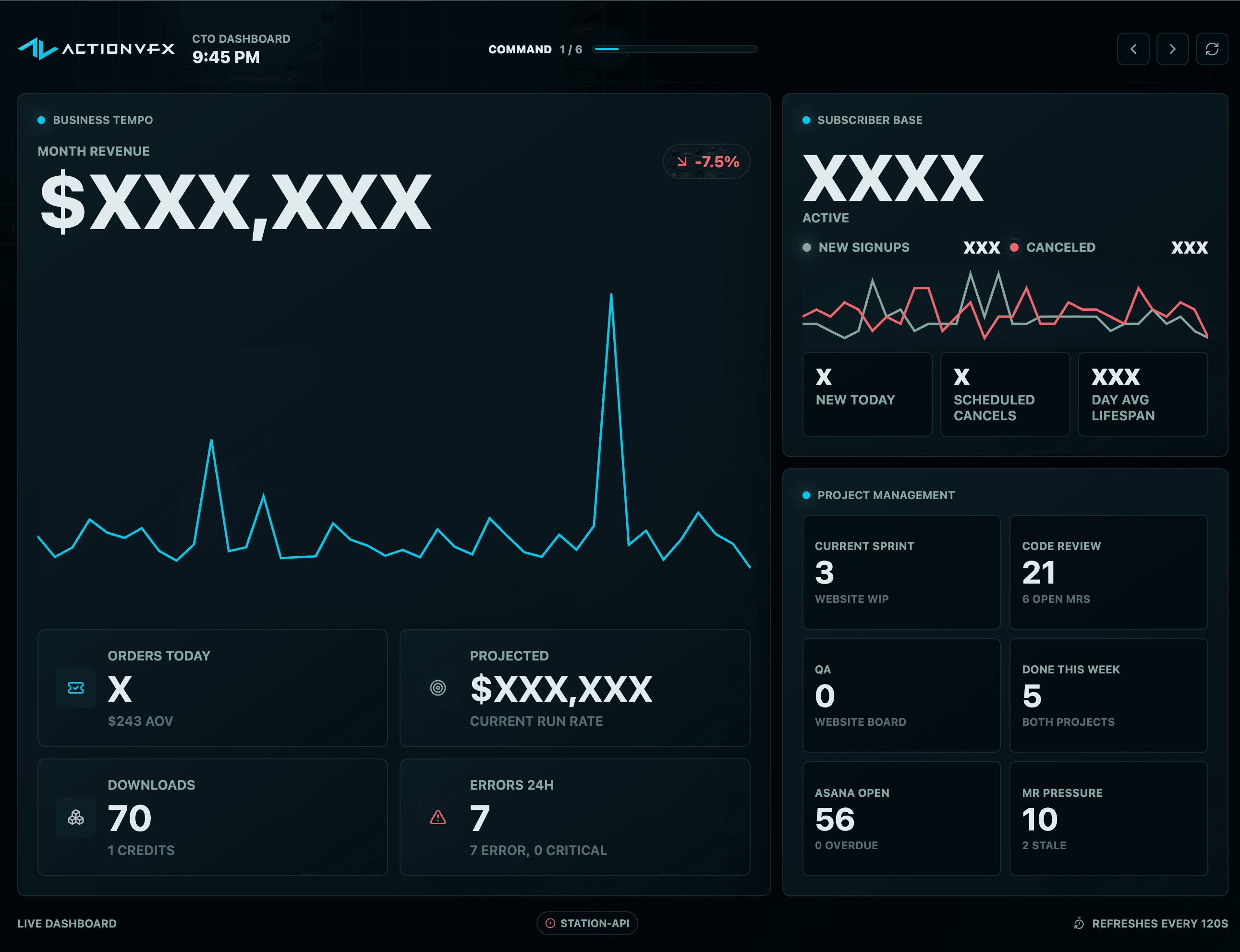Select the Done This Week tile
The width and height of the screenshot is (1240, 952).
[1108, 696]
